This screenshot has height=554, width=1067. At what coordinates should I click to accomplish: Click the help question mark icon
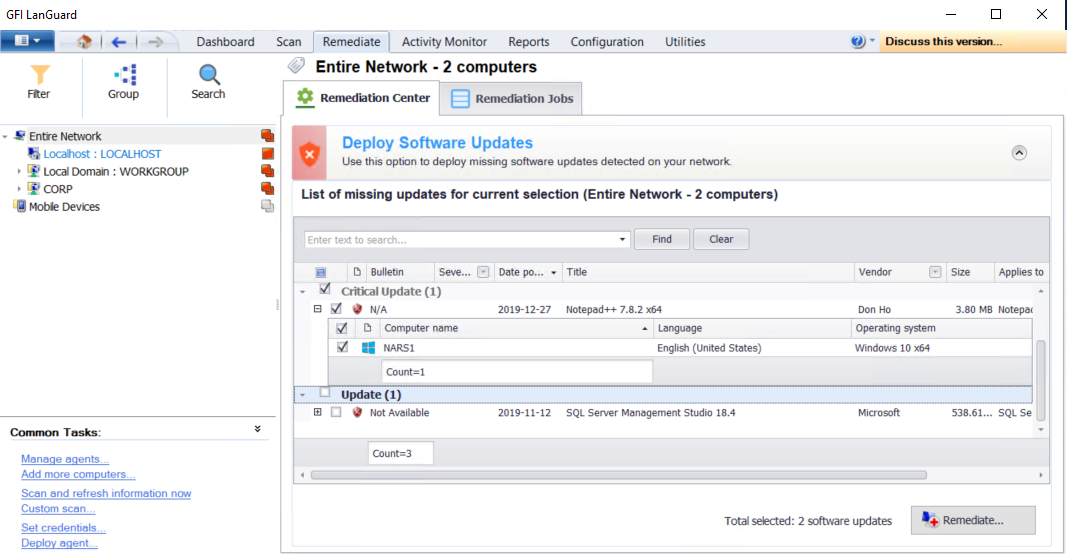coord(857,42)
